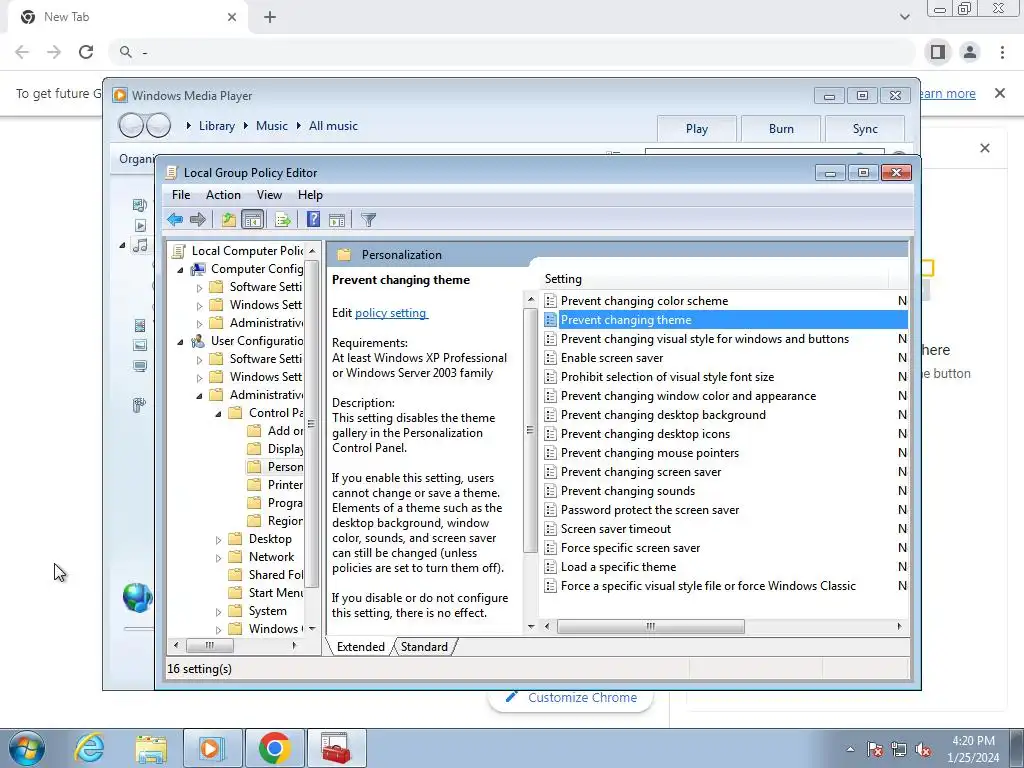Click the Prevent changing color scheme policy icon
The image size is (1024, 768).
(551, 301)
